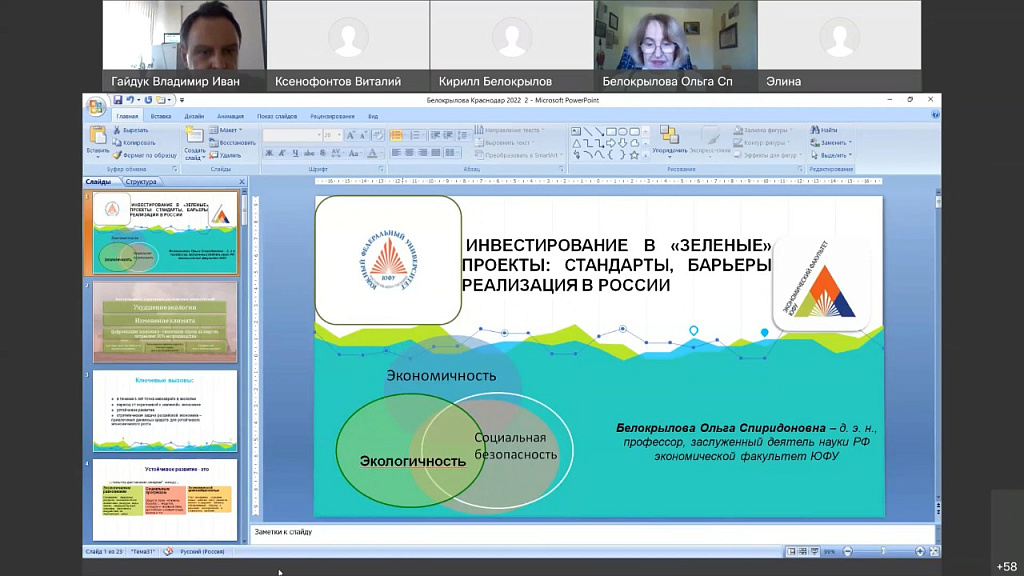Toggle strikethrough abc formatting
This screenshot has height=576, width=1024.
click(x=309, y=153)
